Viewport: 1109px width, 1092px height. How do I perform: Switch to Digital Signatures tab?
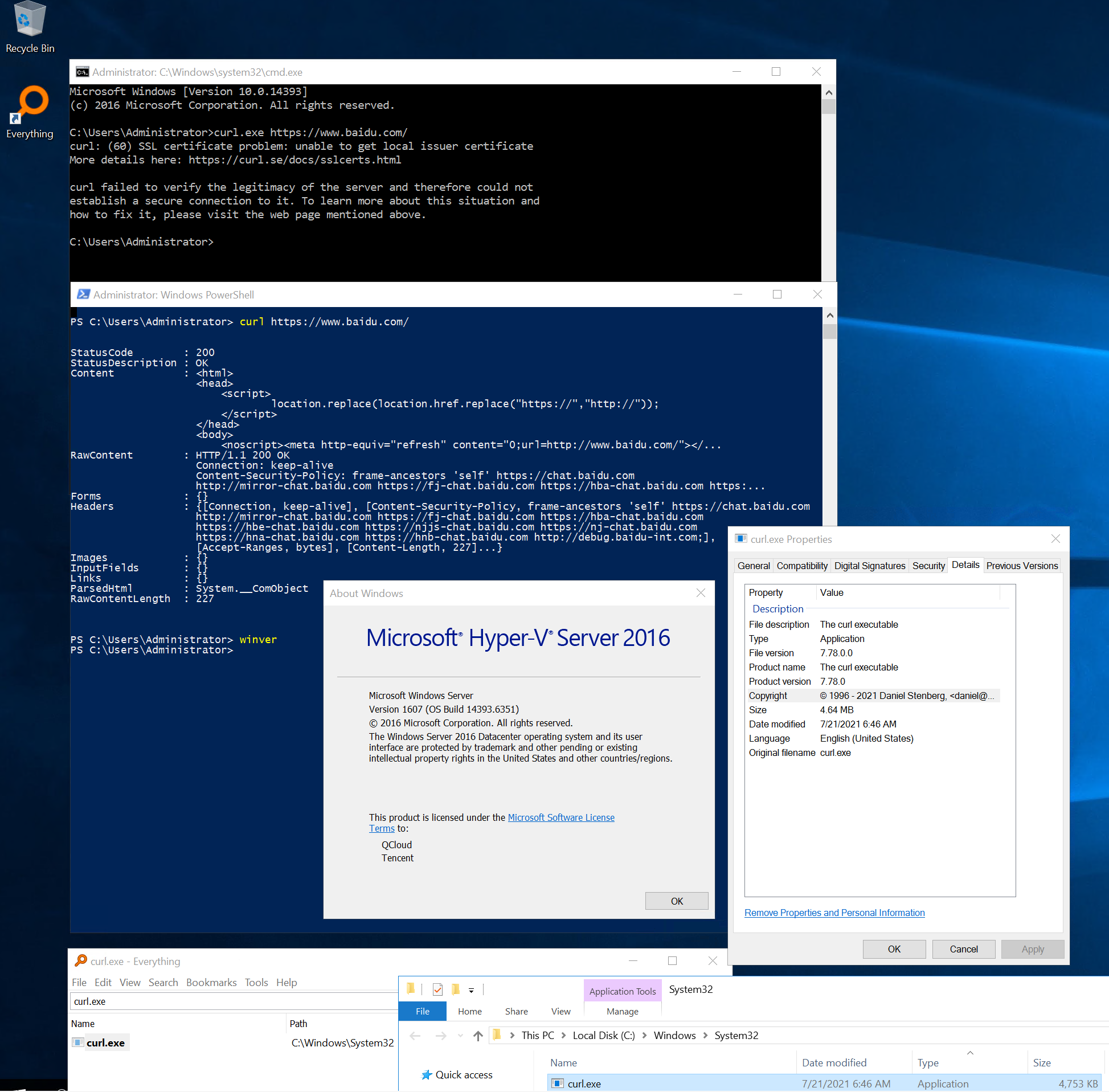869,566
